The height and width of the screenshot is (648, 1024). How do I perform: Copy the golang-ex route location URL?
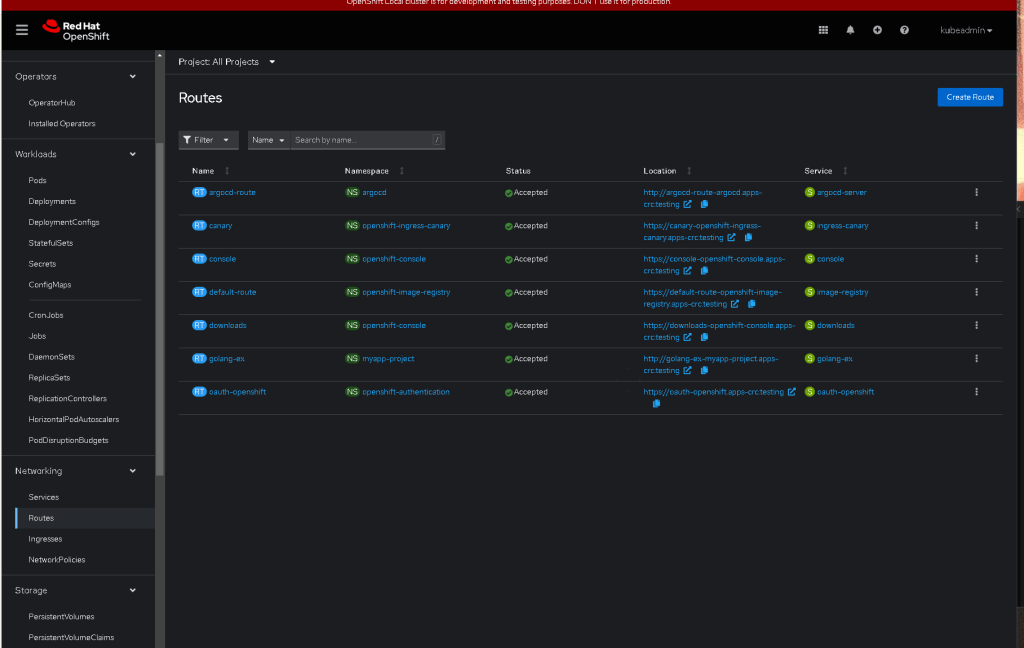tap(704, 371)
